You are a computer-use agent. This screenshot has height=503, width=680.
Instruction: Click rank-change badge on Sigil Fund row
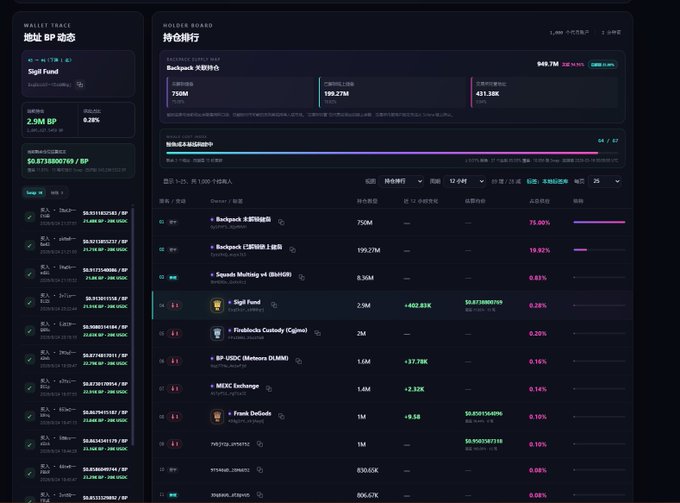click(175, 305)
